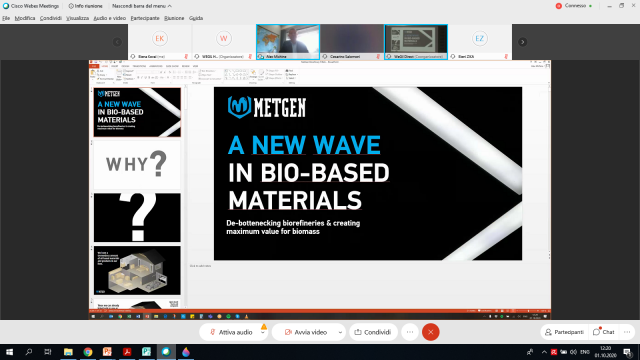Open Windows Start menu
The image size is (640, 360).
9,352
